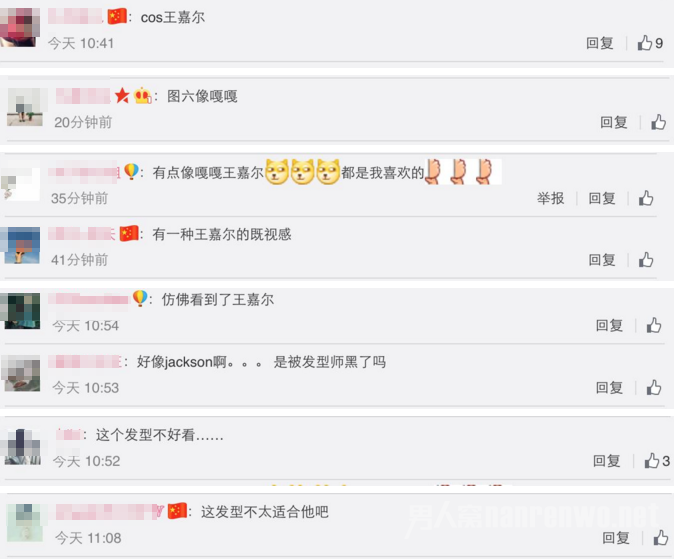Like the 'jackson' comment from 今天 10:53
The width and height of the screenshot is (674, 559).
(654, 387)
